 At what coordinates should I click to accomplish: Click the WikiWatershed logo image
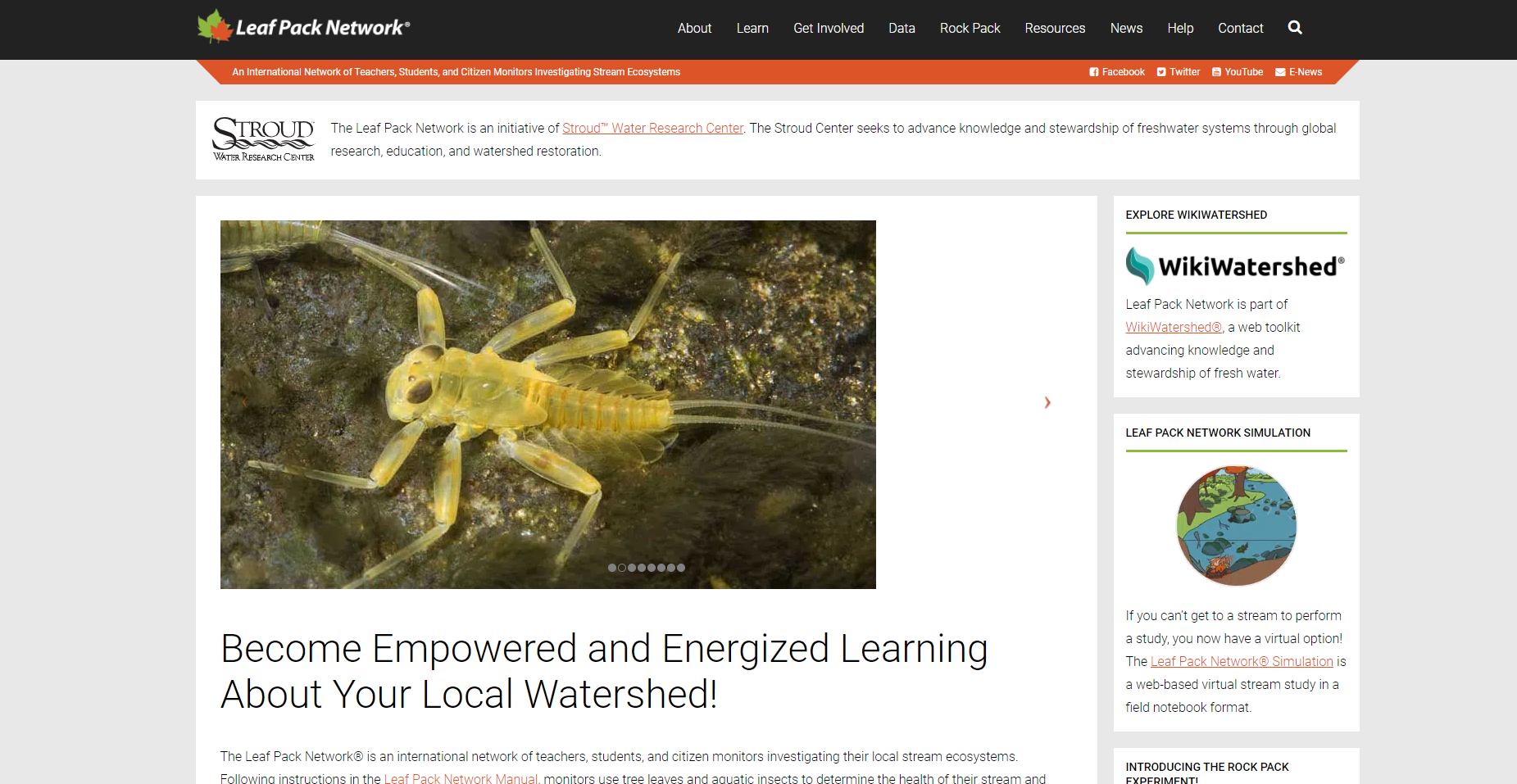[x=1235, y=265]
